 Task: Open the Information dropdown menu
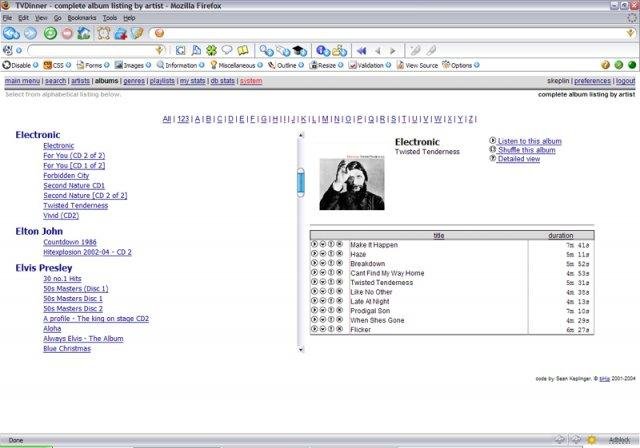181,65
